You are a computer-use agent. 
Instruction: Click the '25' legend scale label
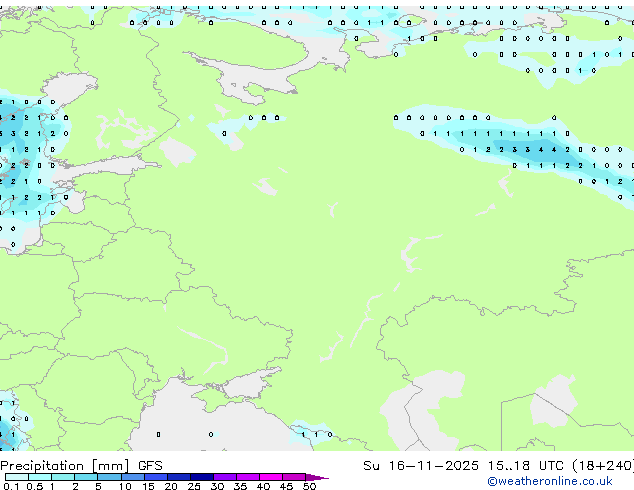(194, 486)
